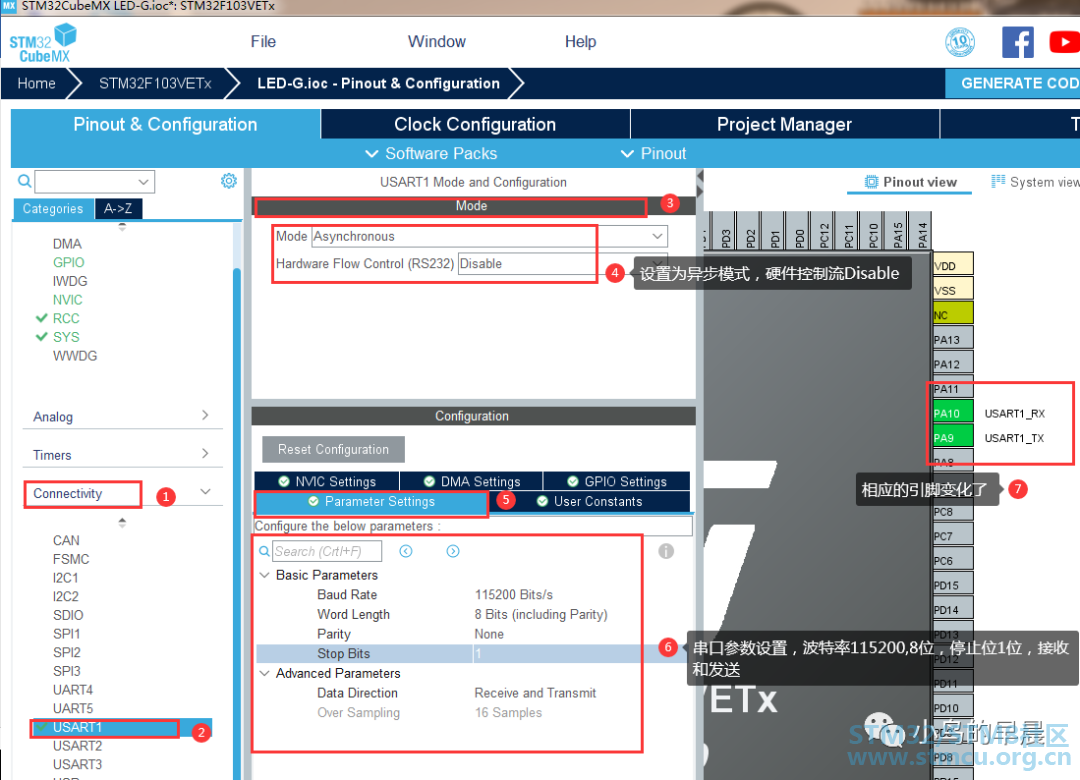Screen dimensions: 1080x780
Task: Open the category settings gear icon
Action: point(229,181)
